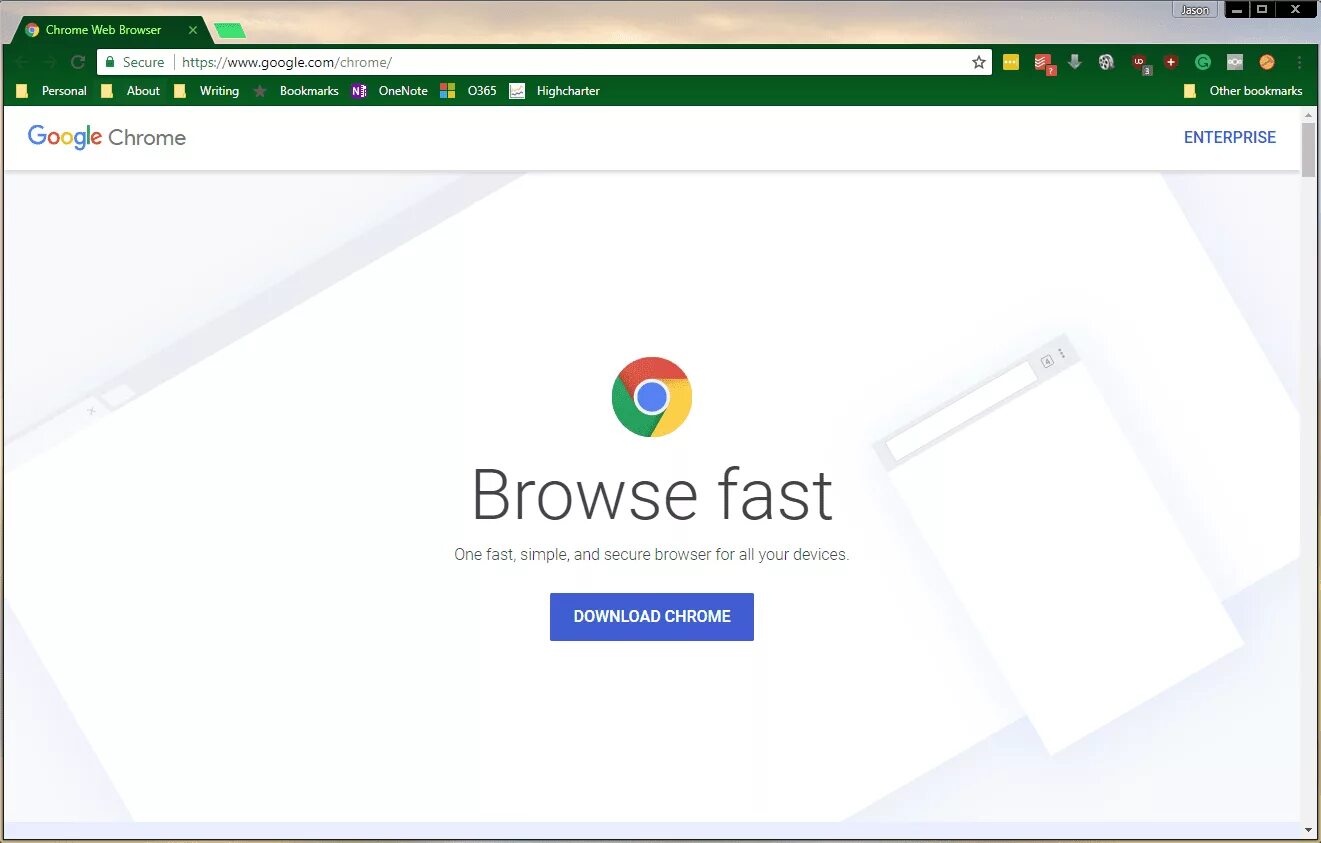Click the gray download arrow extension icon
This screenshot has width=1321, height=843.
(x=1075, y=61)
